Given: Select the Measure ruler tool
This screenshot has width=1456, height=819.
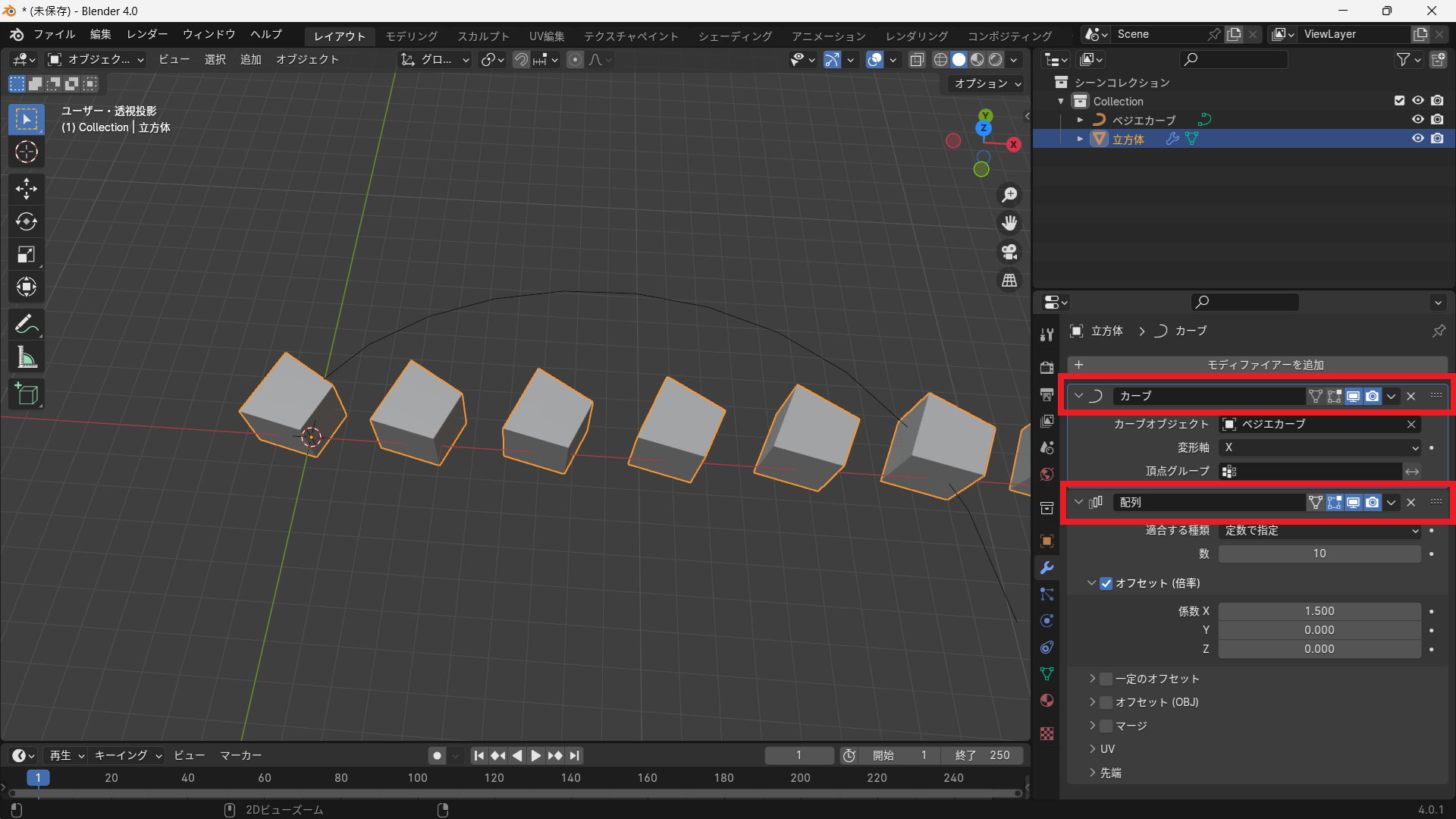Looking at the screenshot, I should point(27,358).
